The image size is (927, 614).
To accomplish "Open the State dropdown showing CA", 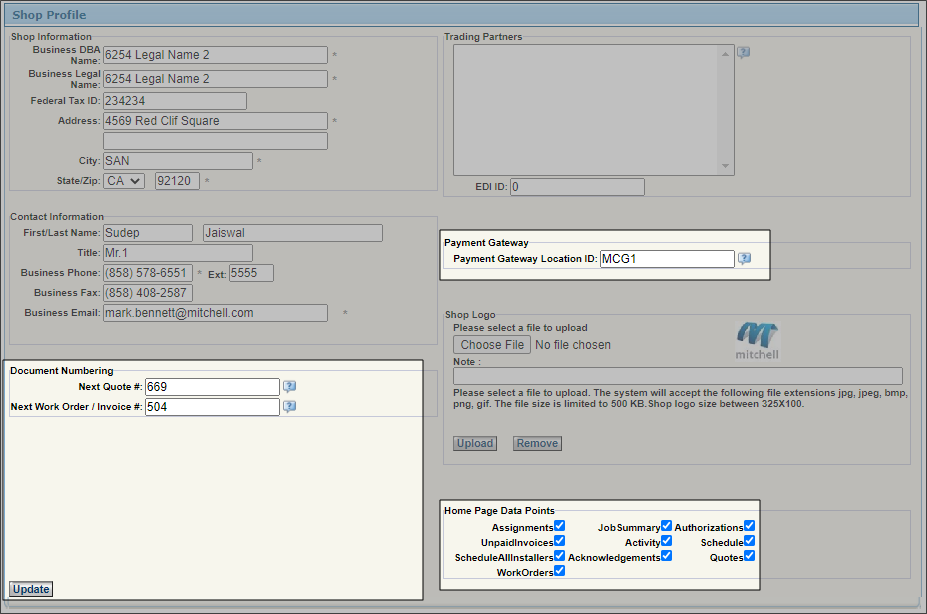I will [x=124, y=181].
